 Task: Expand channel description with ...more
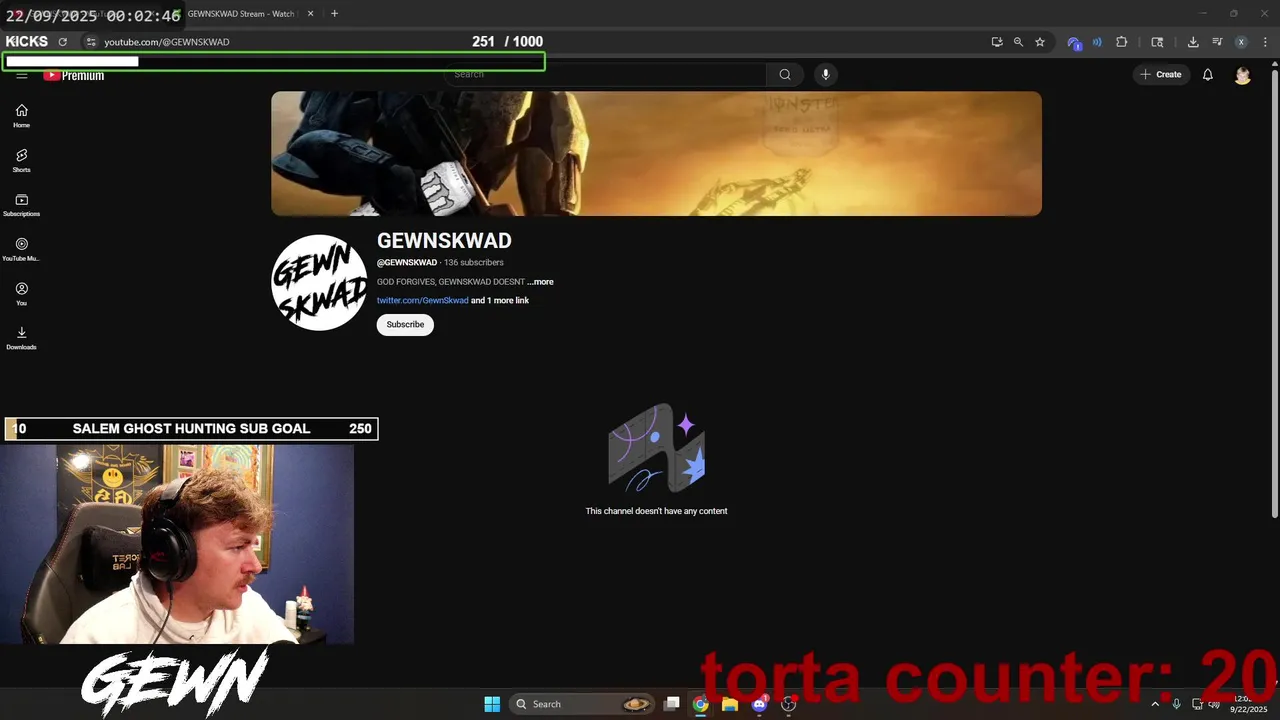click(540, 282)
